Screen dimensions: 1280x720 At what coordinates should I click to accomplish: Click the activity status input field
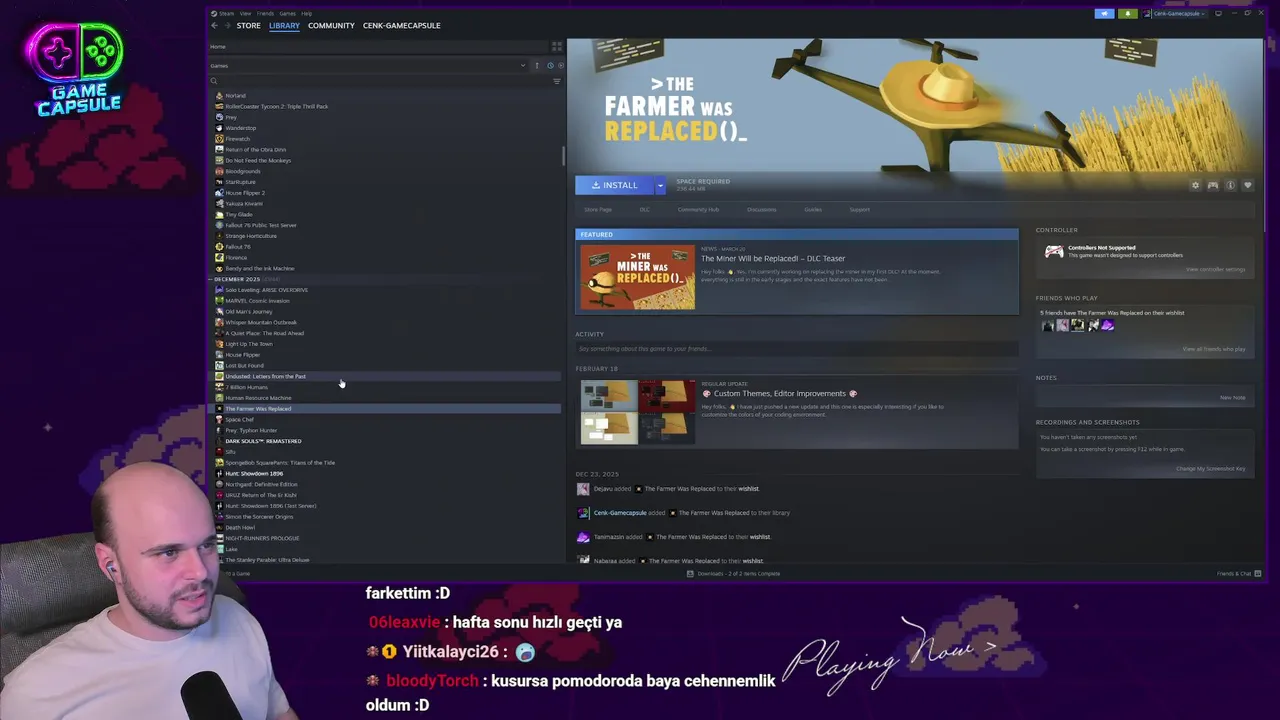[x=796, y=349]
